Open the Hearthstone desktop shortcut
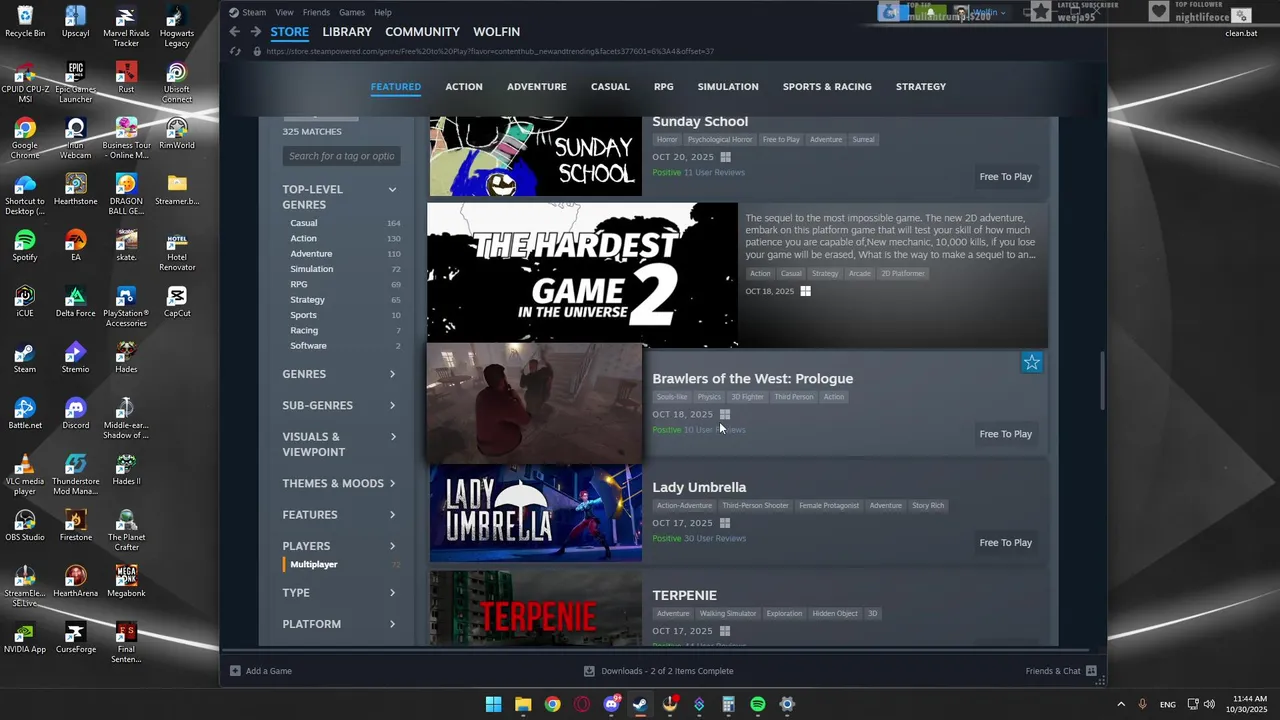Screen dimensions: 1280x720 [x=75, y=189]
